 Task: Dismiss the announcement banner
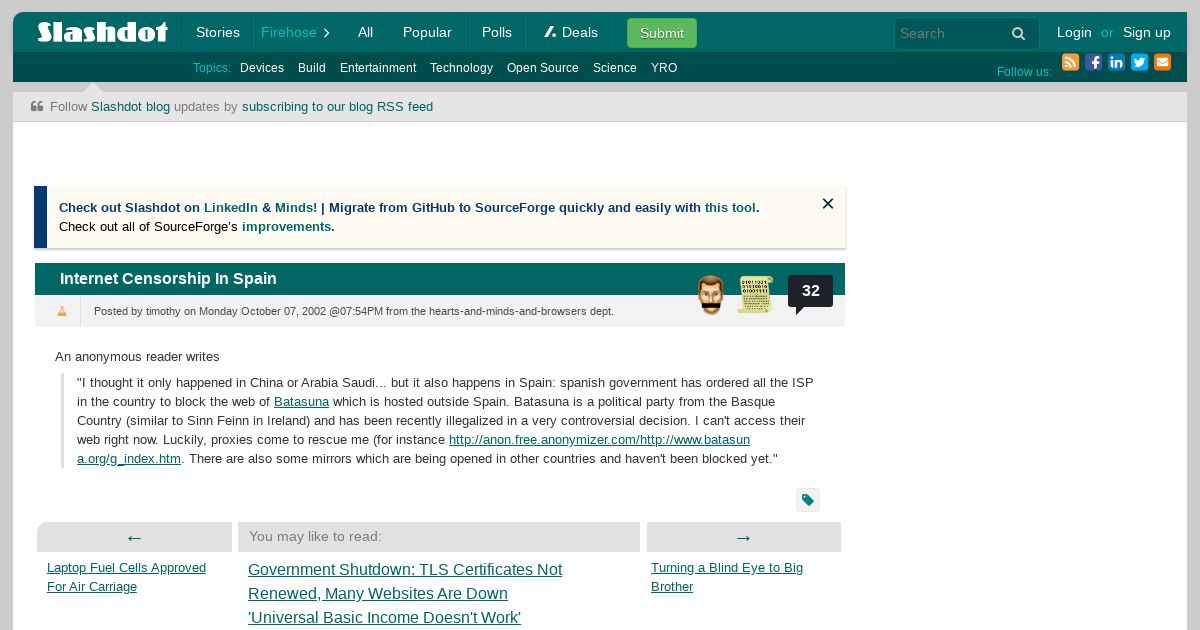pos(828,204)
